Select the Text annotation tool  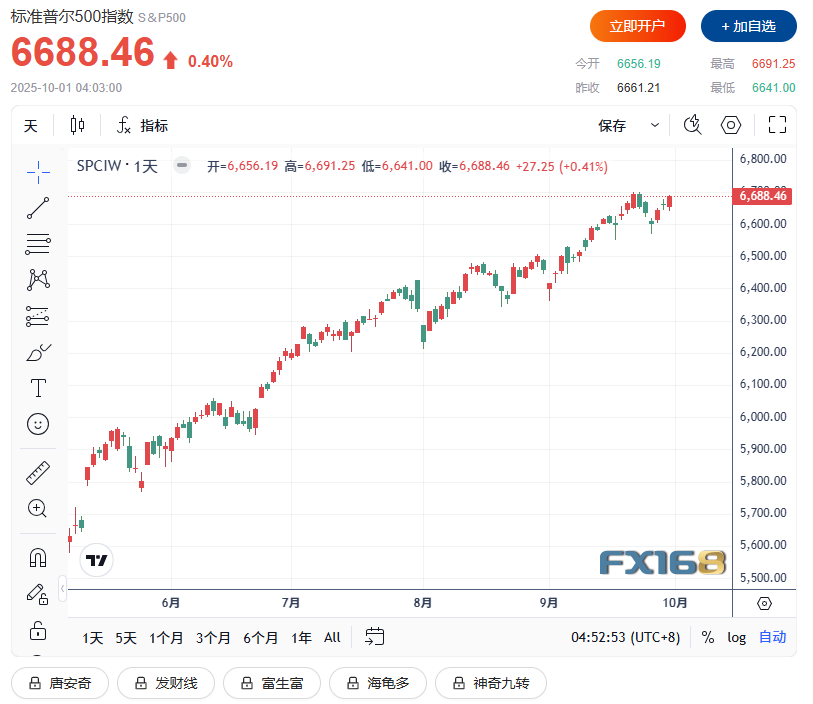pos(38,388)
